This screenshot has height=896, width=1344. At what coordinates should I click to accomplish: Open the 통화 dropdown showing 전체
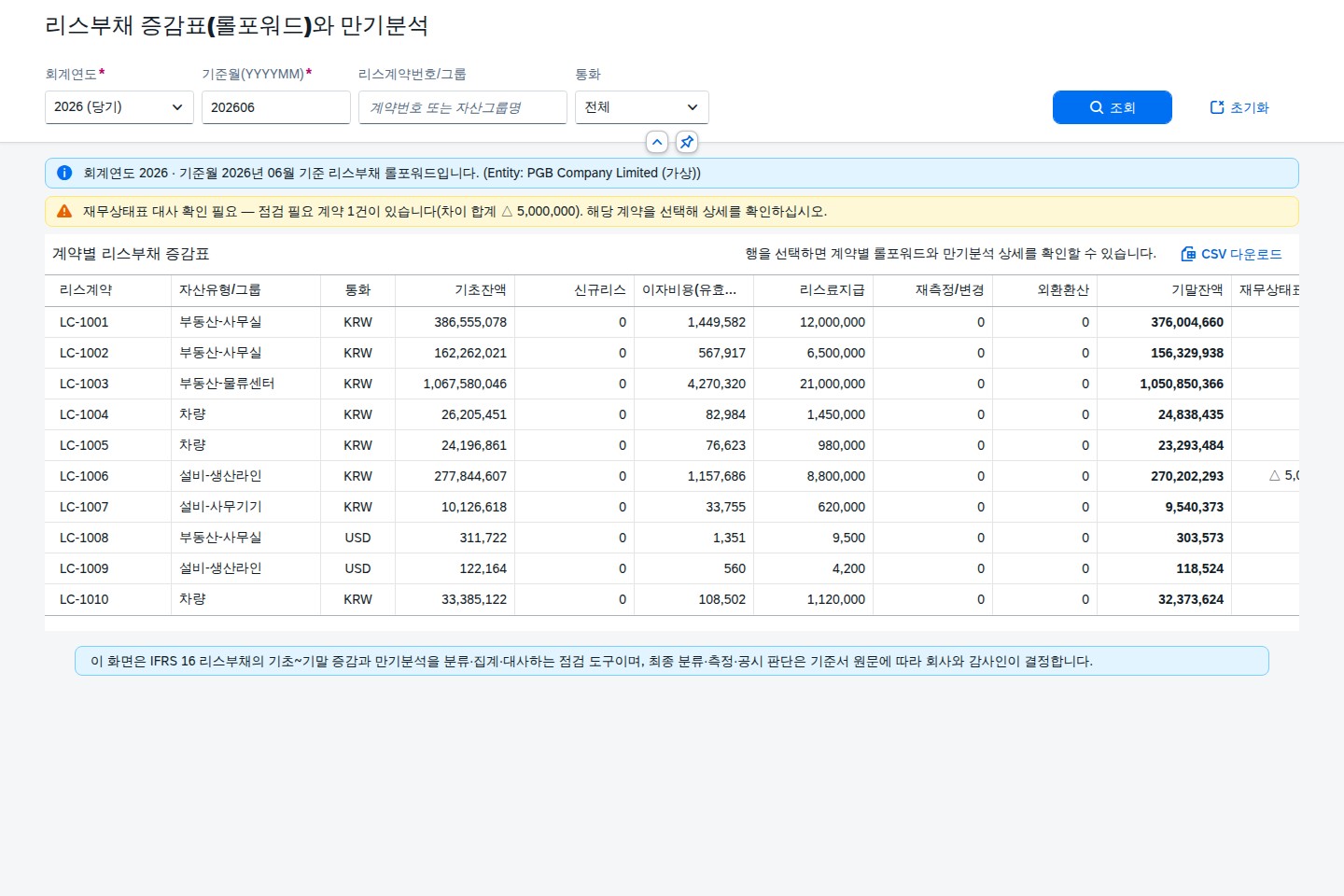click(x=642, y=107)
